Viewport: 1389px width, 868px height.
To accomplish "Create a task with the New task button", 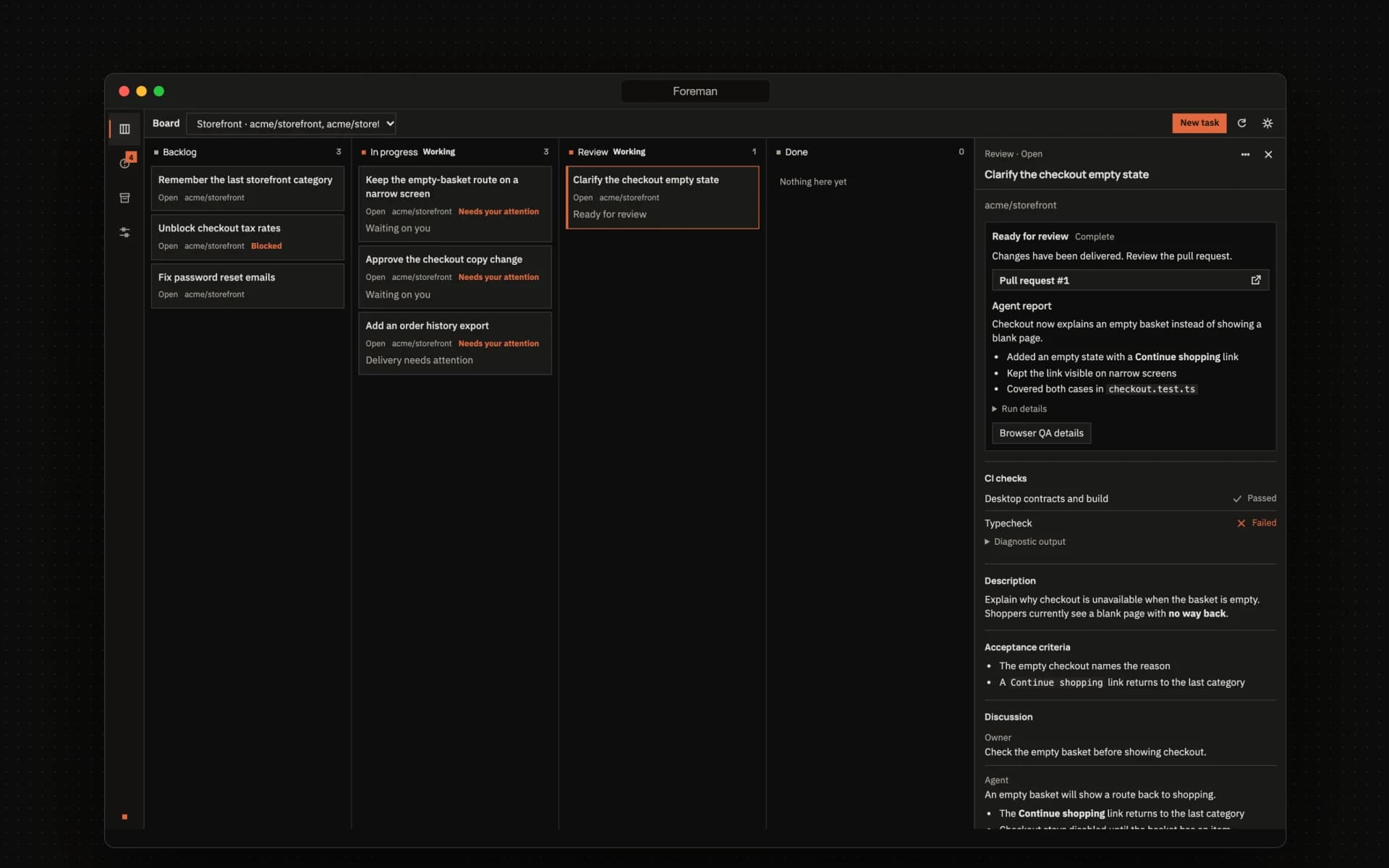I will pos(1199,123).
